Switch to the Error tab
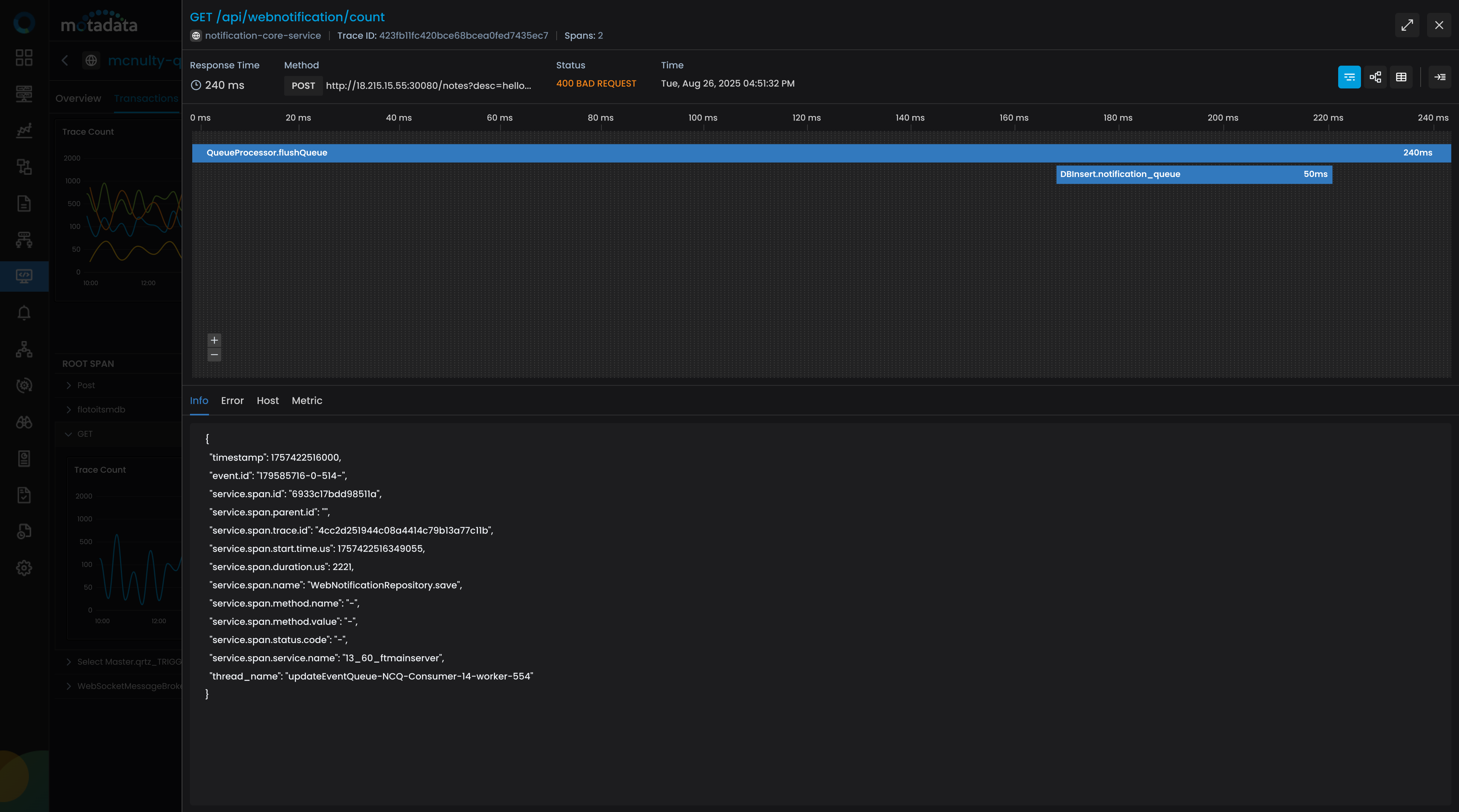 coord(232,400)
